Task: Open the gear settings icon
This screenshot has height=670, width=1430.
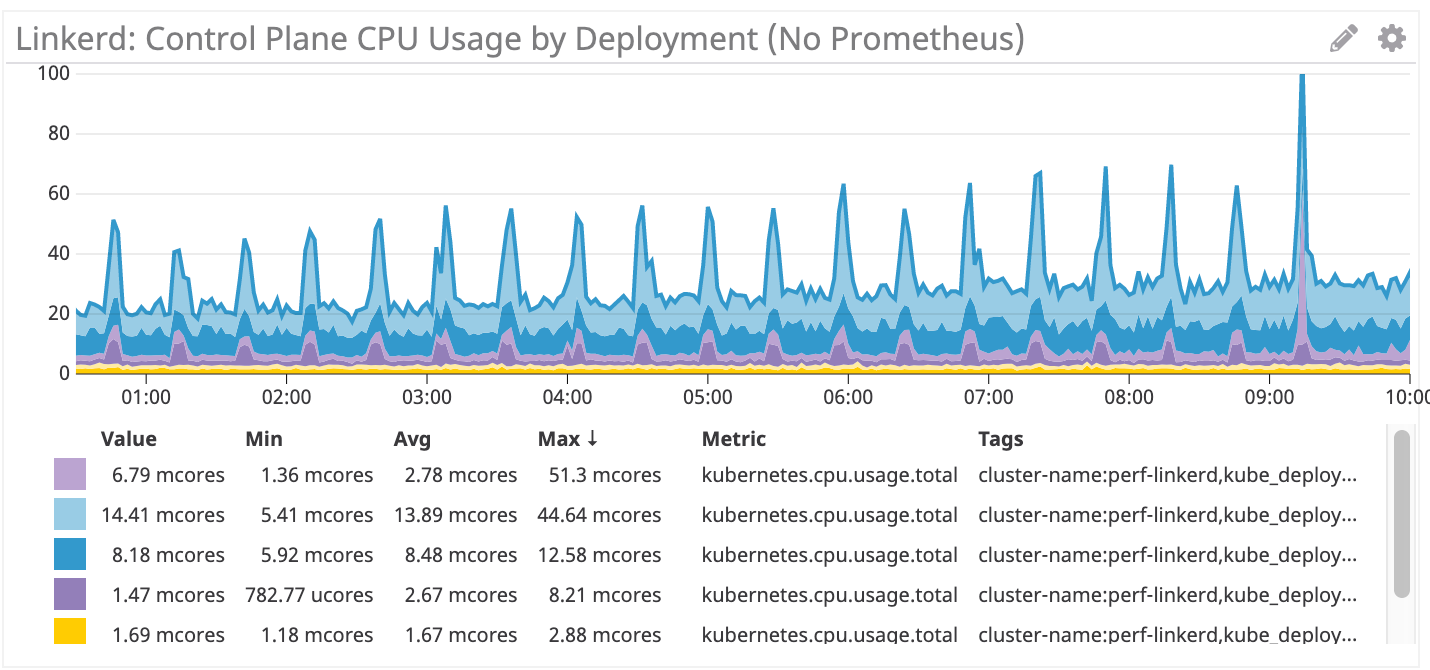Action: click(1392, 39)
